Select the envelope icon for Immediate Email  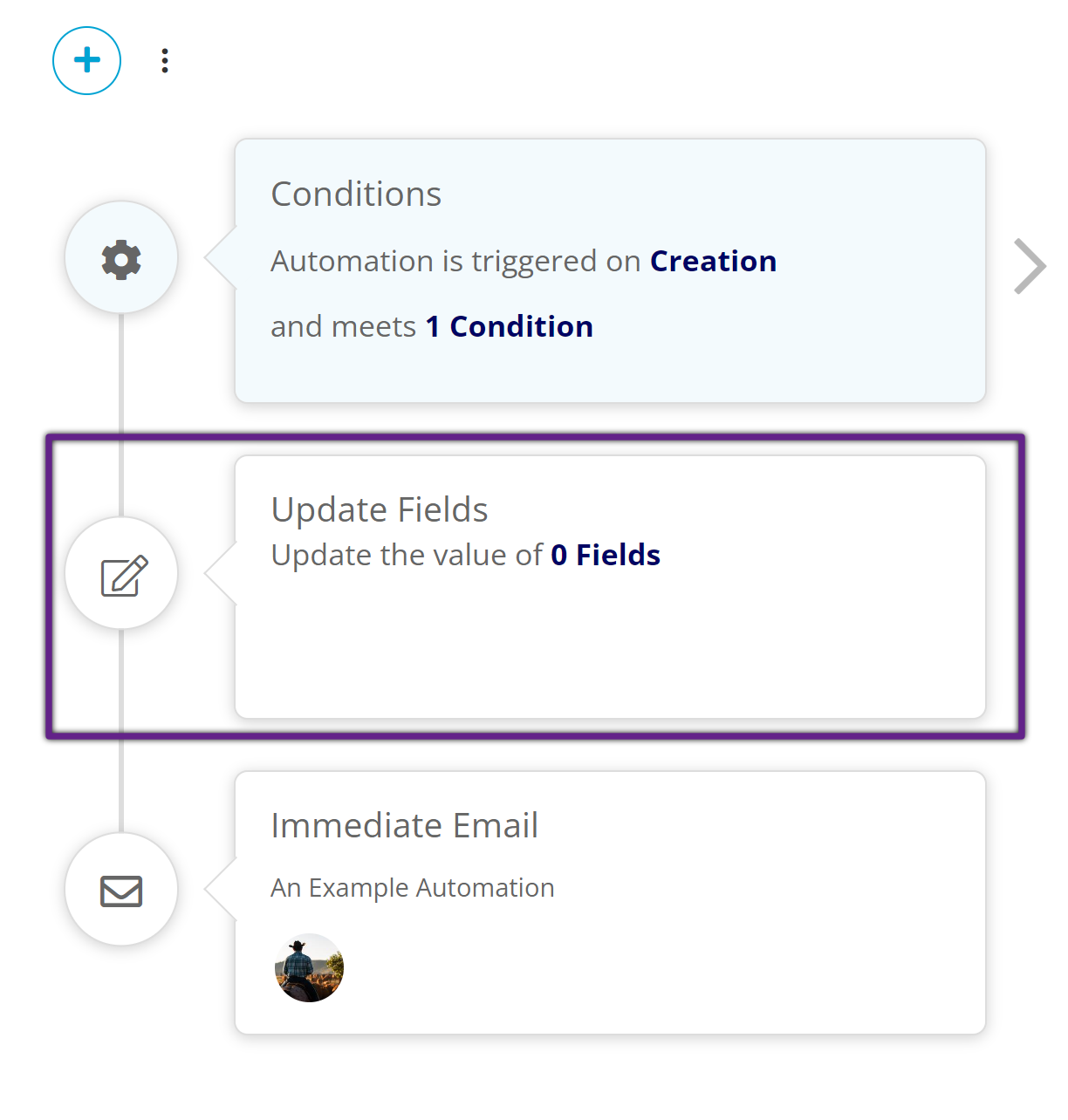click(x=121, y=890)
